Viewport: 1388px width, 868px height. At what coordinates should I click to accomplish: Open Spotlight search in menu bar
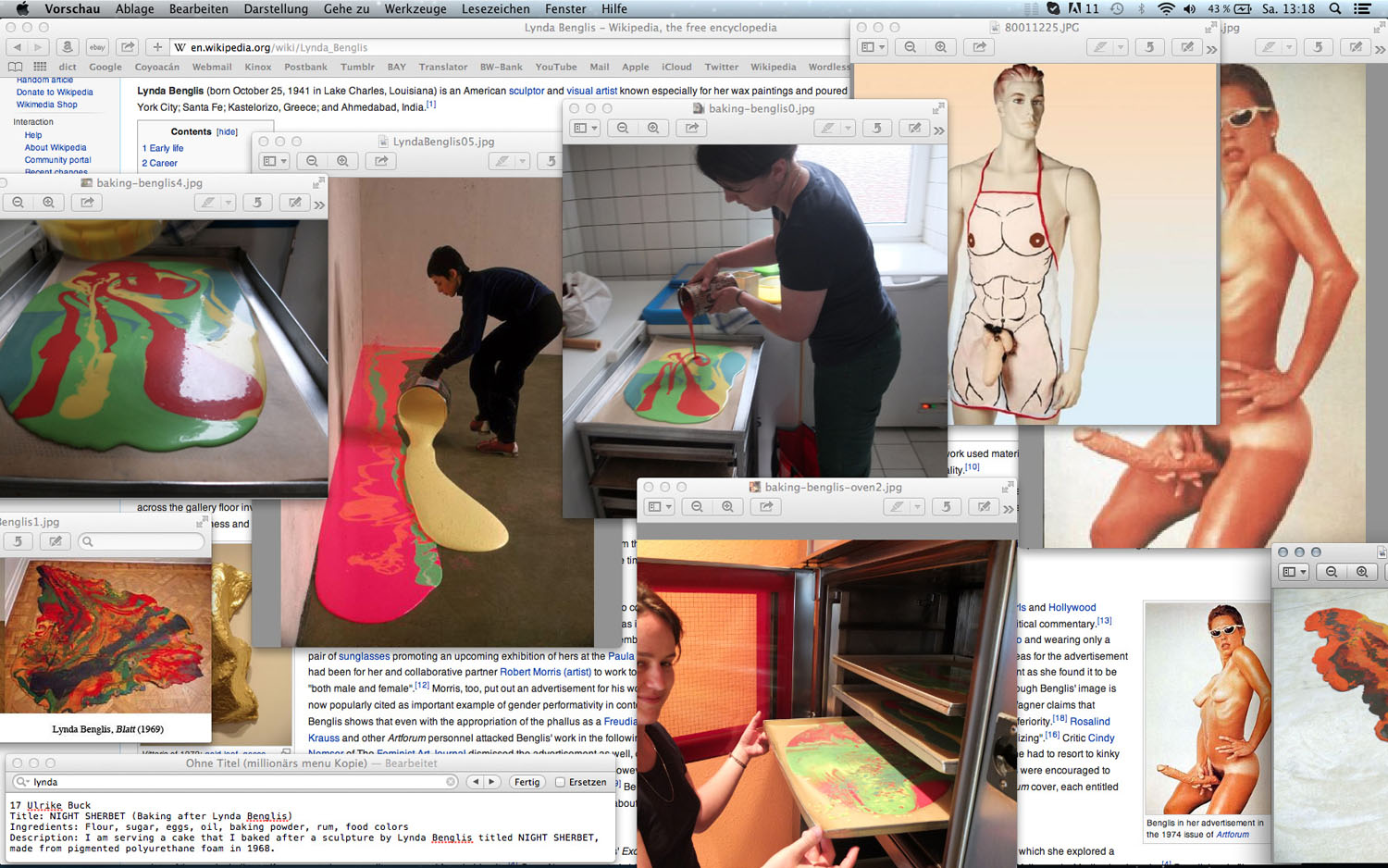pyautogui.click(x=1335, y=8)
